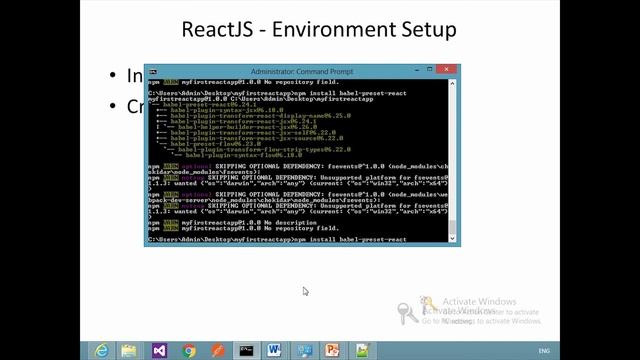This screenshot has width=640, height=360.
Task: Close the Administrator: Command Prompt window
Action: click(x=446, y=69)
